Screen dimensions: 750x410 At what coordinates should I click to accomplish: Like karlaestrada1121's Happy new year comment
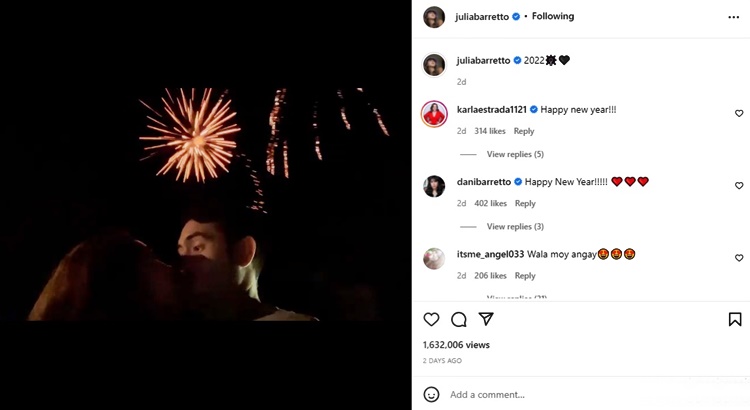tap(739, 114)
